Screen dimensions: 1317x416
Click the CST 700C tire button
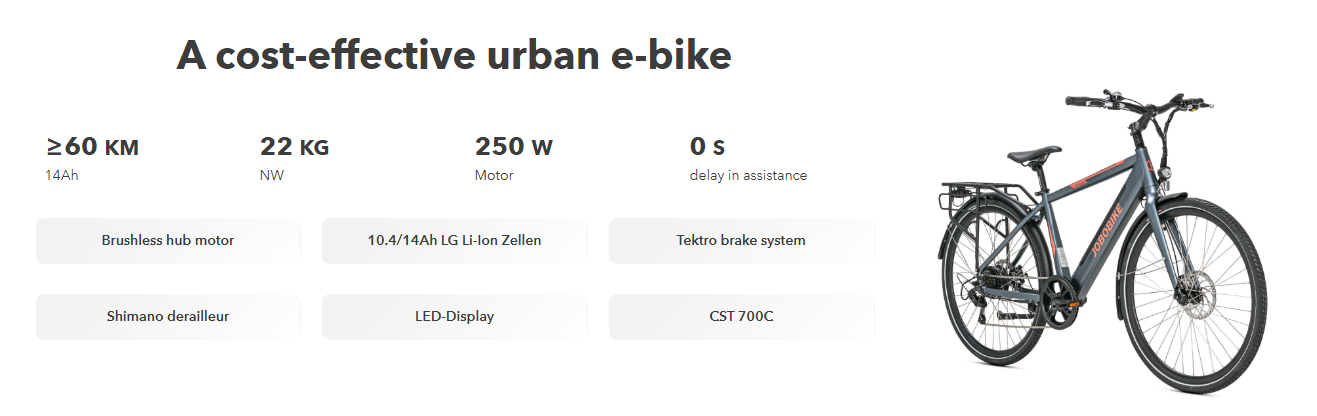[741, 317]
